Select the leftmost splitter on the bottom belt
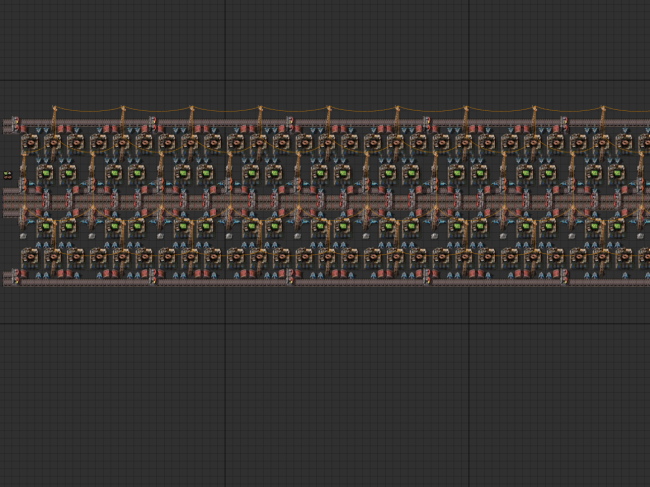The image size is (650, 487). pyautogui.click(x=15, y=277)
